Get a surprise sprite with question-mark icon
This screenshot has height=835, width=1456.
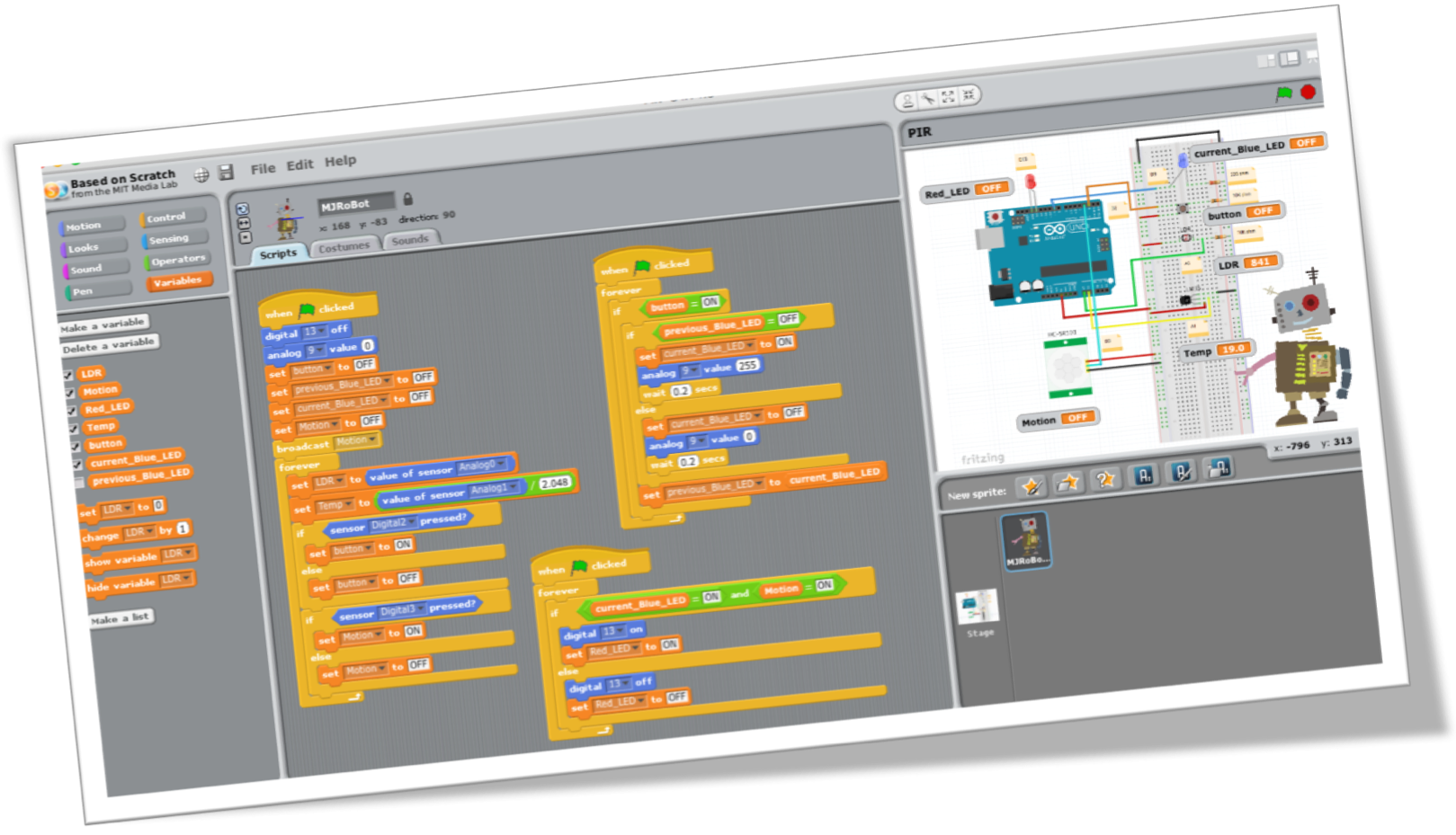(1104, 479)
